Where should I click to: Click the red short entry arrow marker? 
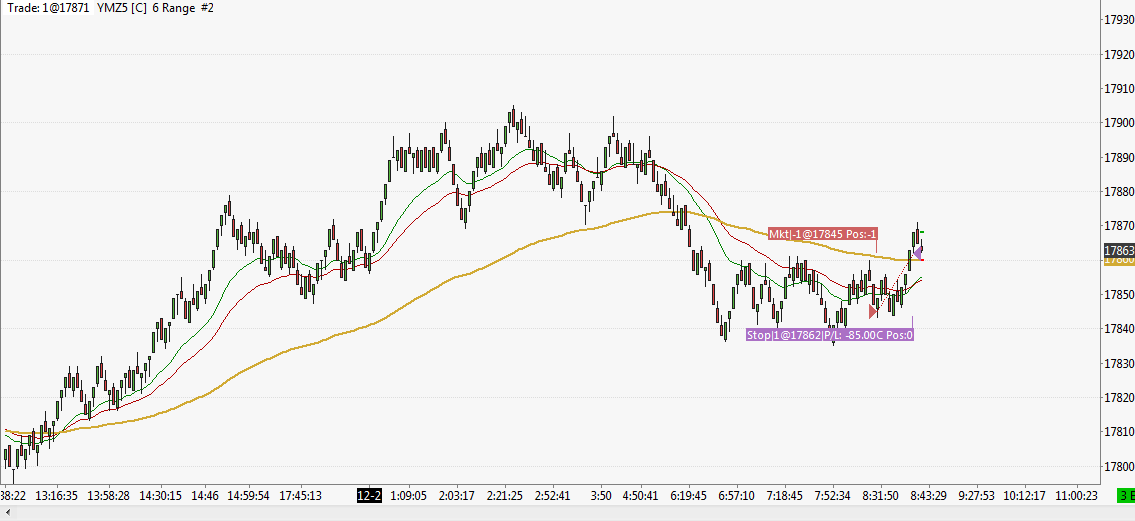pyautogui.click(x=873, y=311)
